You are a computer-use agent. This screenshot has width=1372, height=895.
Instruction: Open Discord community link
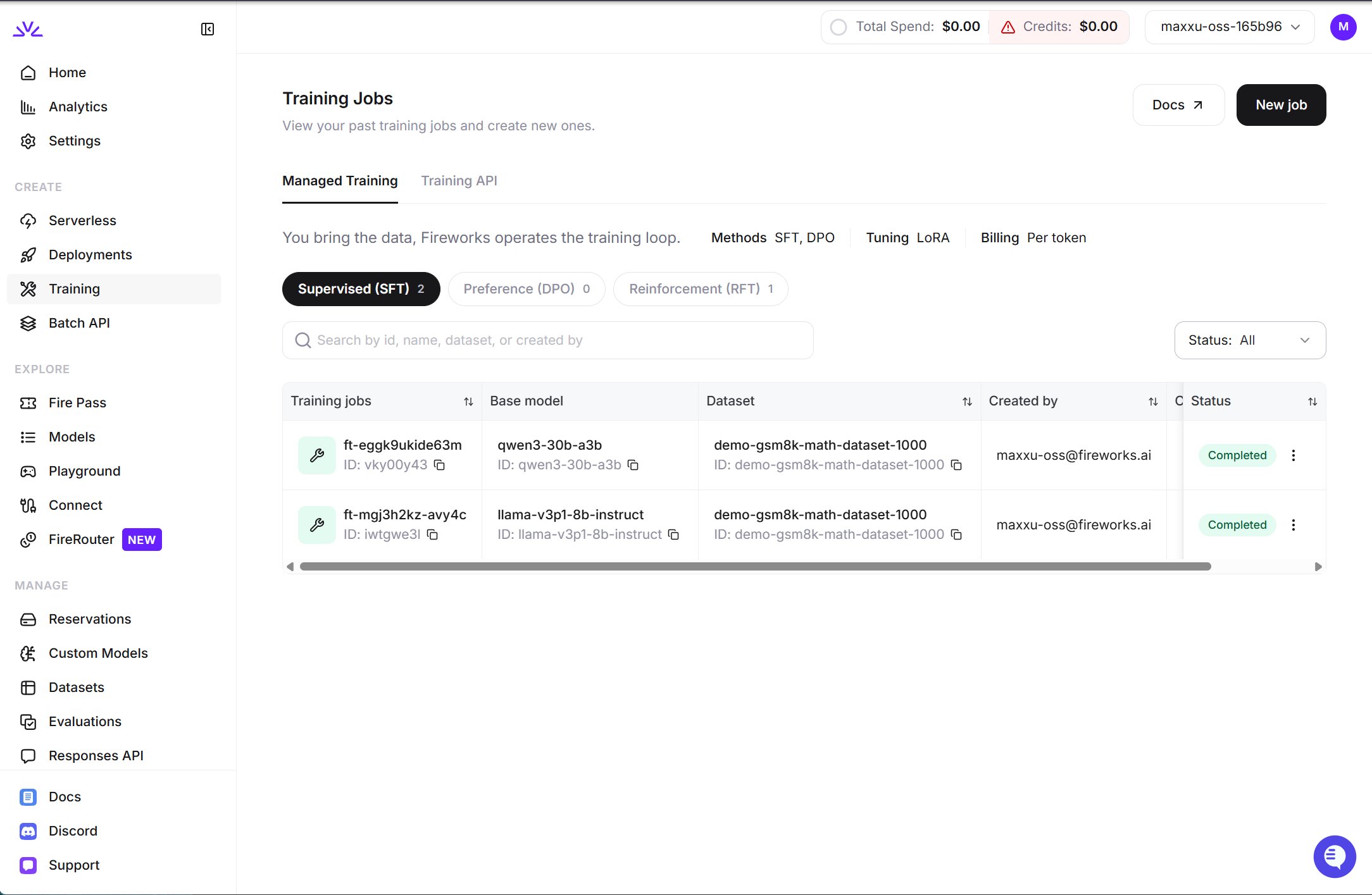pyautogui.click(x=114, y=831)
